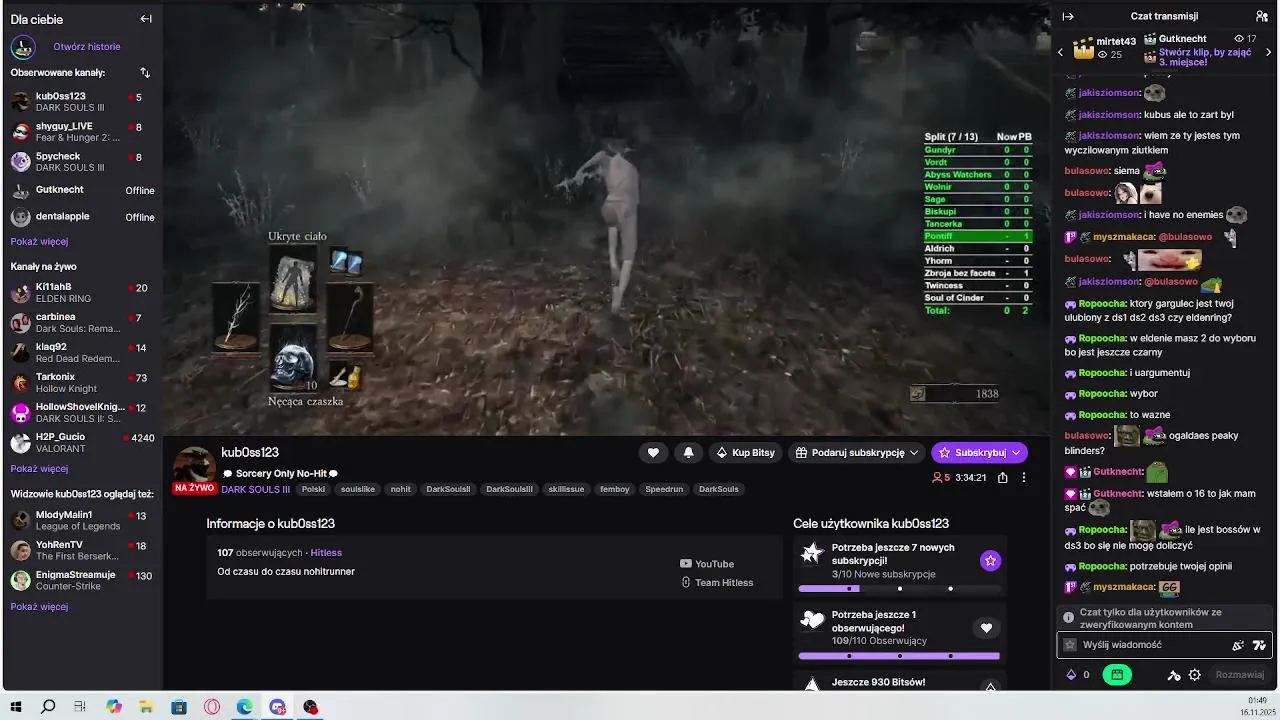The image size is (1280, 720).
Task: Open moderator tools hammer icon
Action: pos(1174,675)
